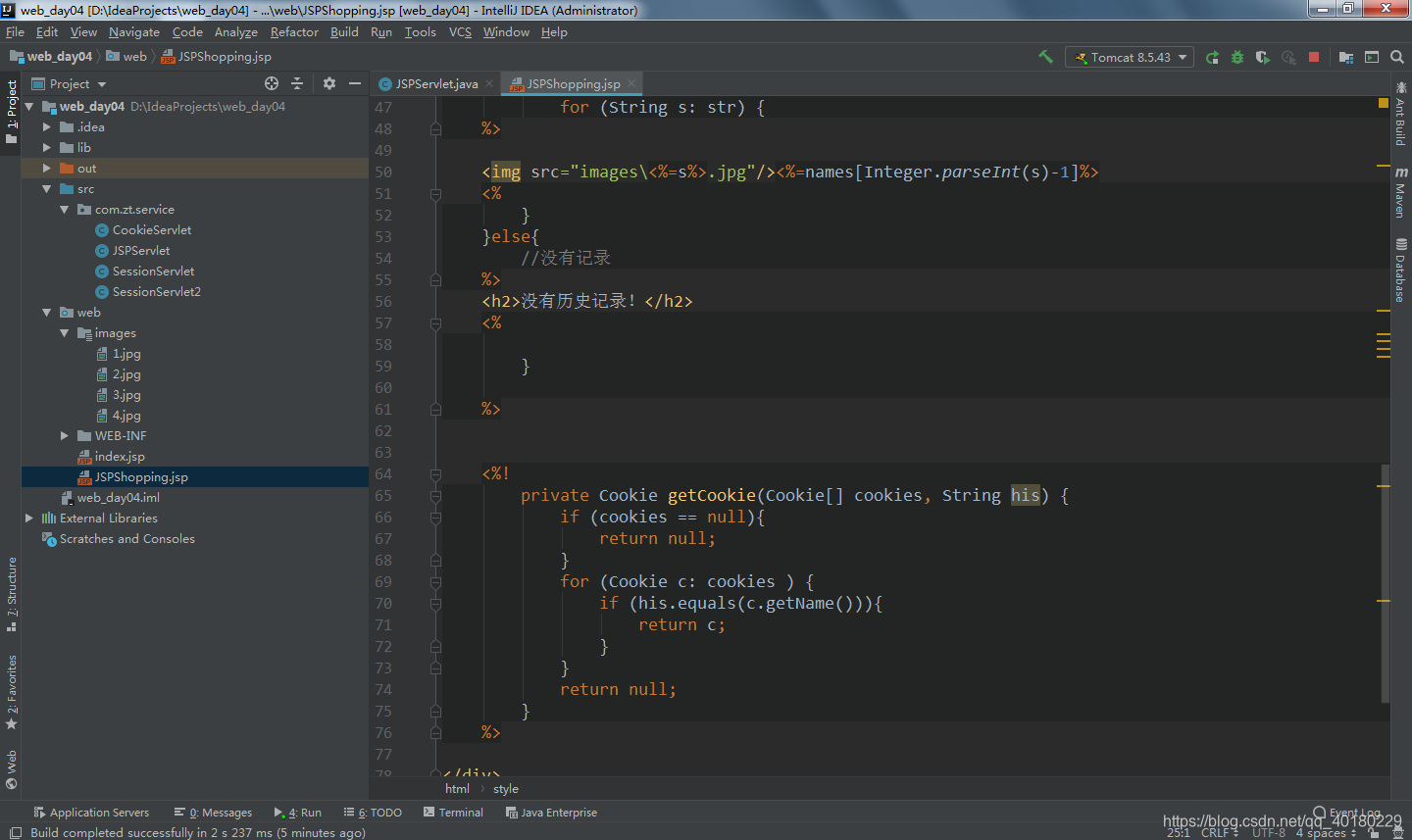Click the 'web' navigation bar breadcrumb
This screenshot has width=1412, height=840.
click(126, 56)
